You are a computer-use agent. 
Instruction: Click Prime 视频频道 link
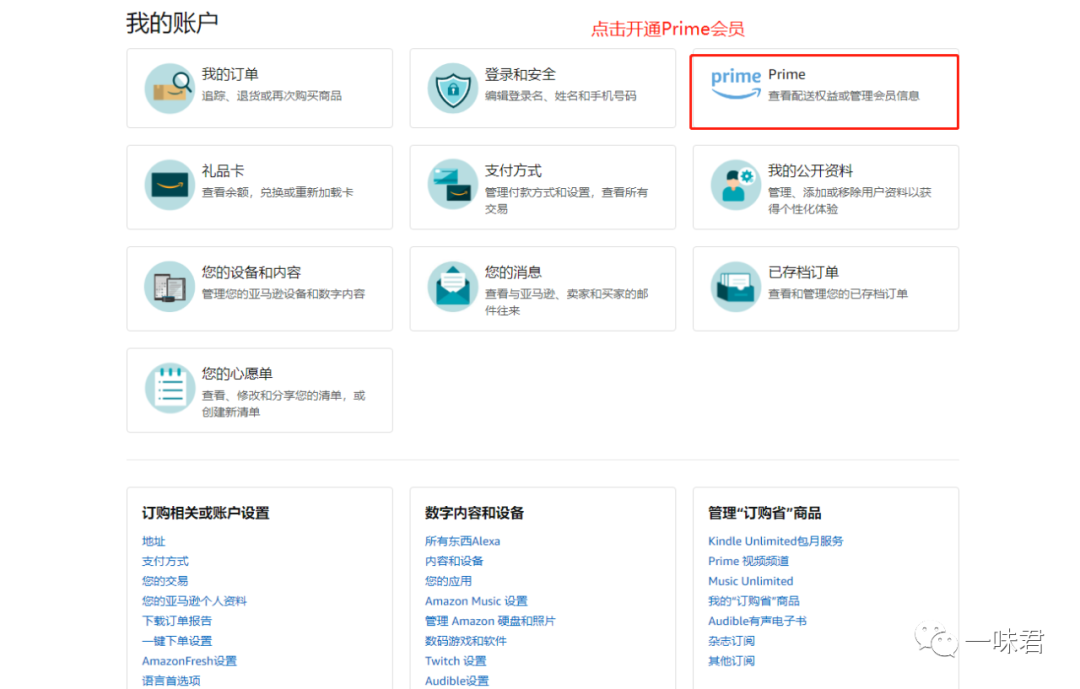[x=749, y=562]
